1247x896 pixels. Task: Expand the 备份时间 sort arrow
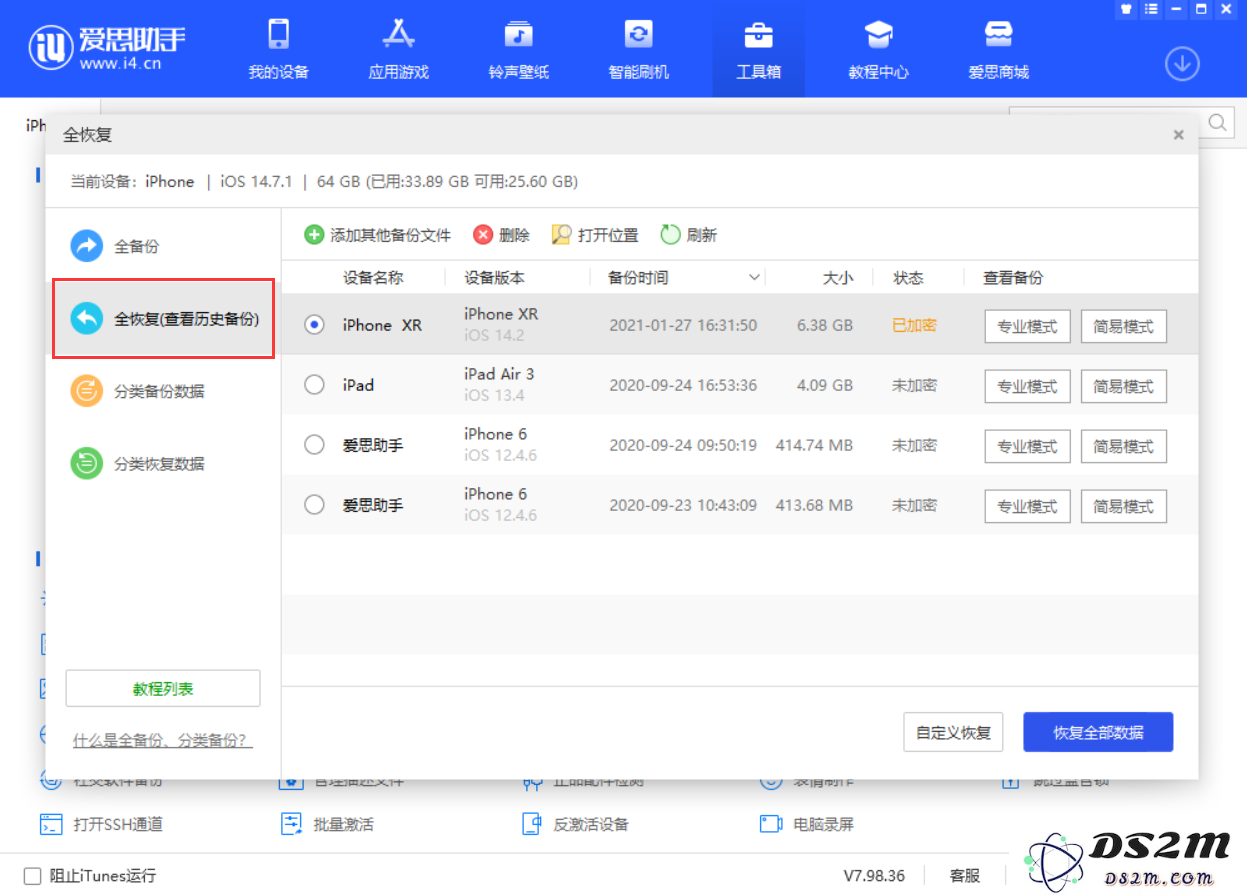click(x=755, y=278)
